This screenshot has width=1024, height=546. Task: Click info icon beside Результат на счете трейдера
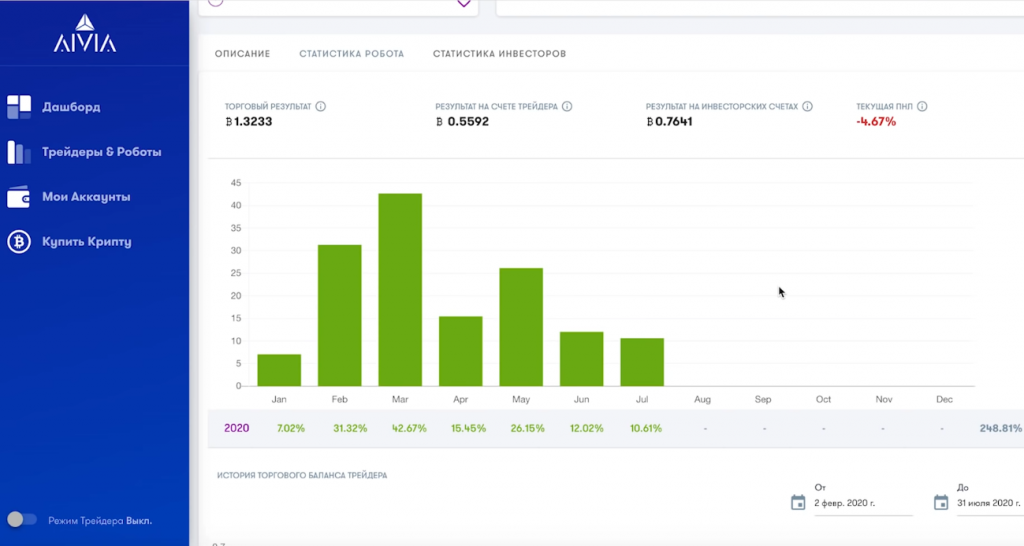pyautogui.click(x=567, y=107)
